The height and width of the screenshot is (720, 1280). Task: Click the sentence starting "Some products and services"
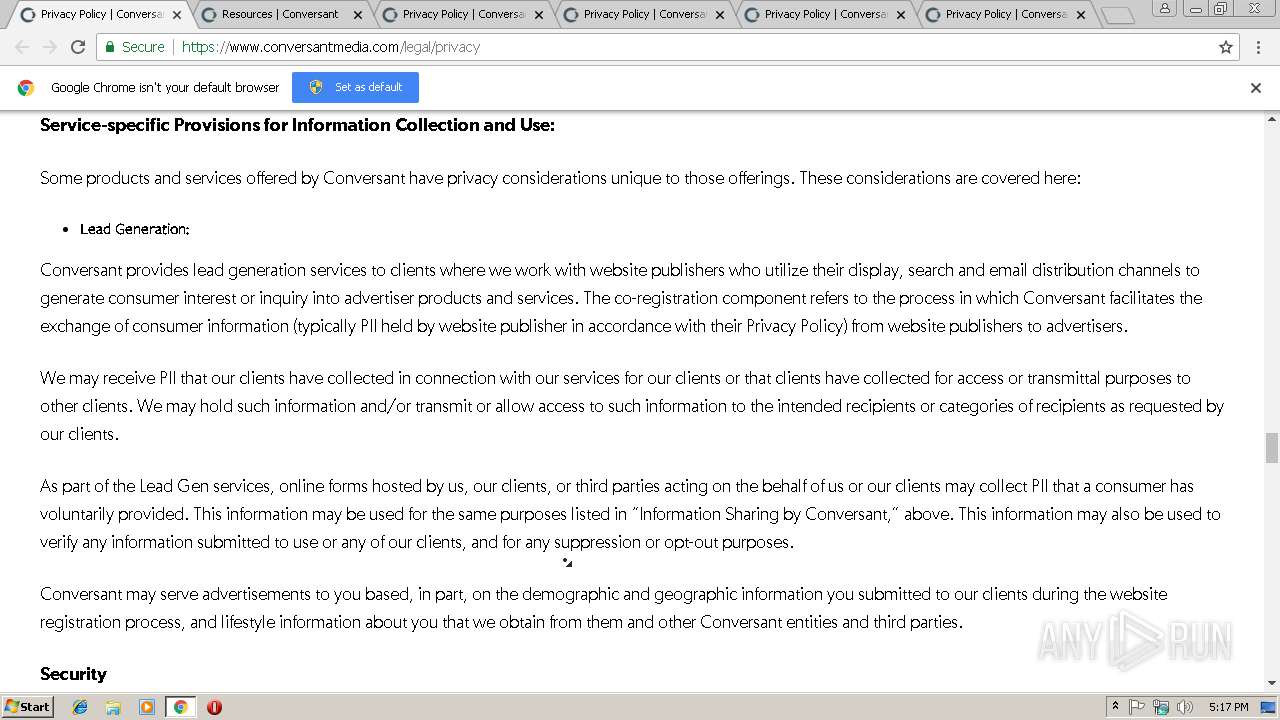tap(560, 178)
